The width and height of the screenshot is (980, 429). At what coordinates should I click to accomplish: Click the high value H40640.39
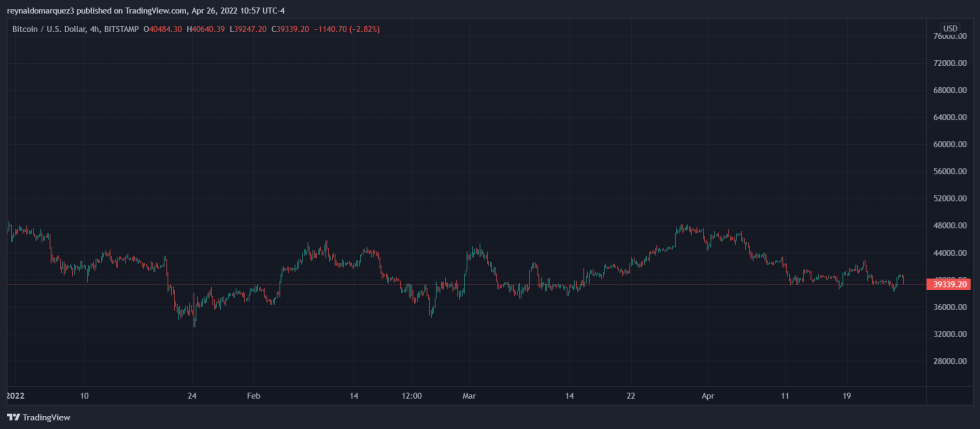click(x=205, y=29)
